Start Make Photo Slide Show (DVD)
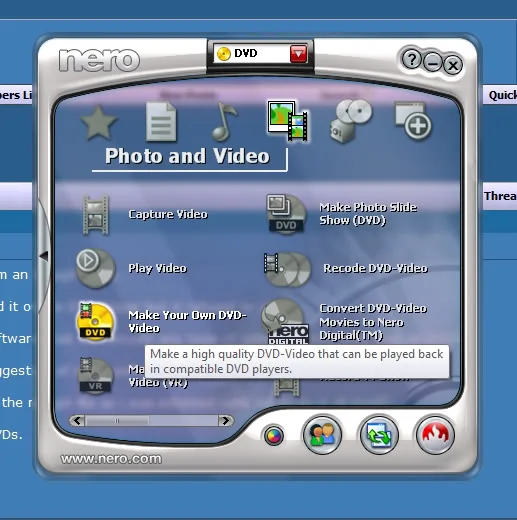Viewport: 517px width, 520px height. click(x=368, y=214)
